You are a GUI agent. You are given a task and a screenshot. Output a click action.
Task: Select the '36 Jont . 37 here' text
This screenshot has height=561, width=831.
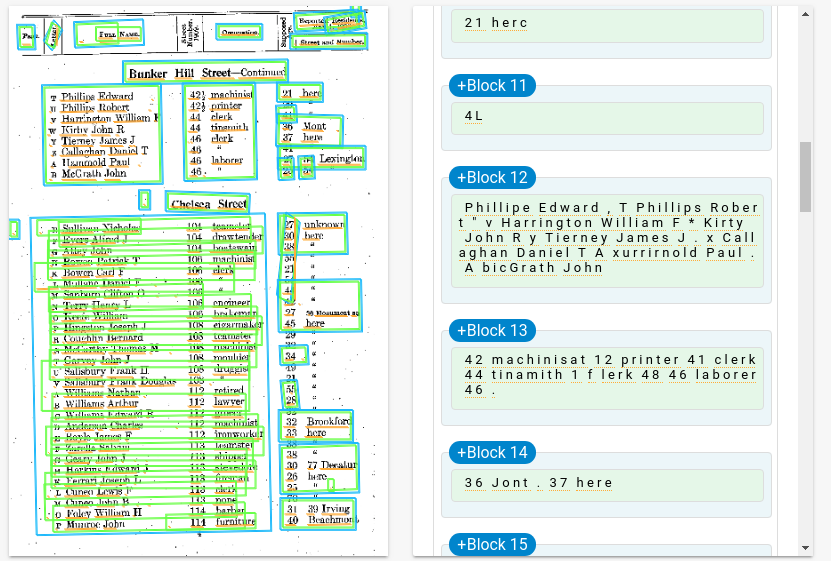point(607,485)
